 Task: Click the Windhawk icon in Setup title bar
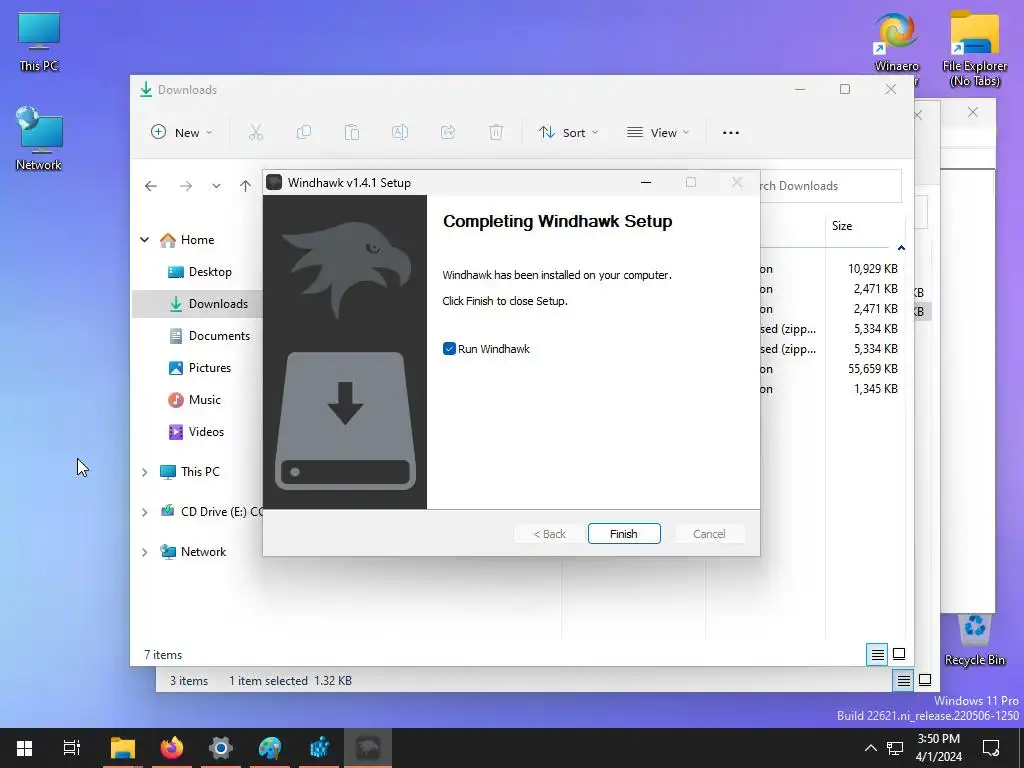[275, 182]
